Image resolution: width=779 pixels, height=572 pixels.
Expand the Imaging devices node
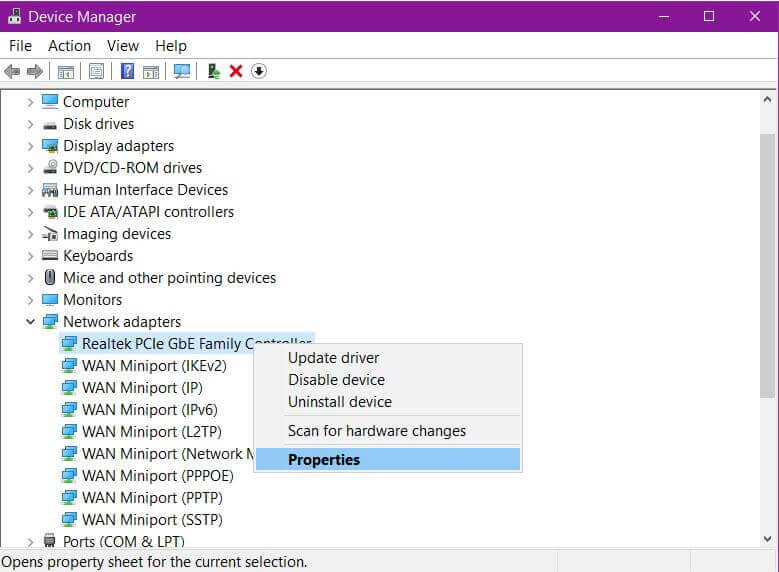point(30,234)
